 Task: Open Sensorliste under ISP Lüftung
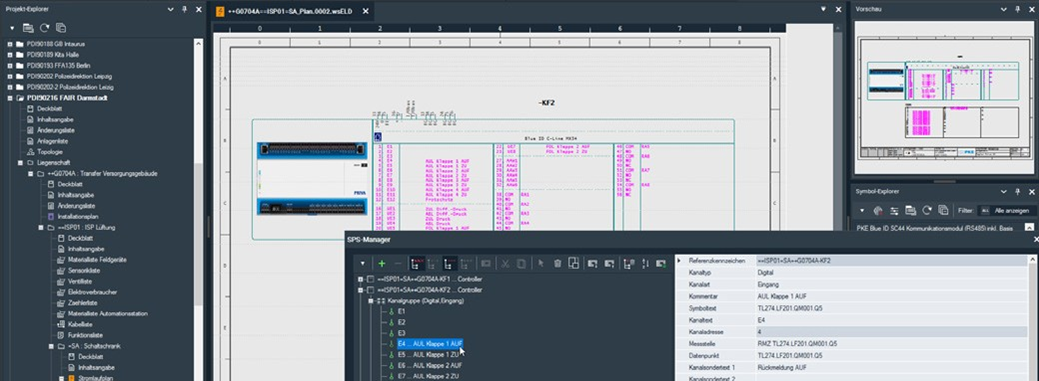point(84,270)
